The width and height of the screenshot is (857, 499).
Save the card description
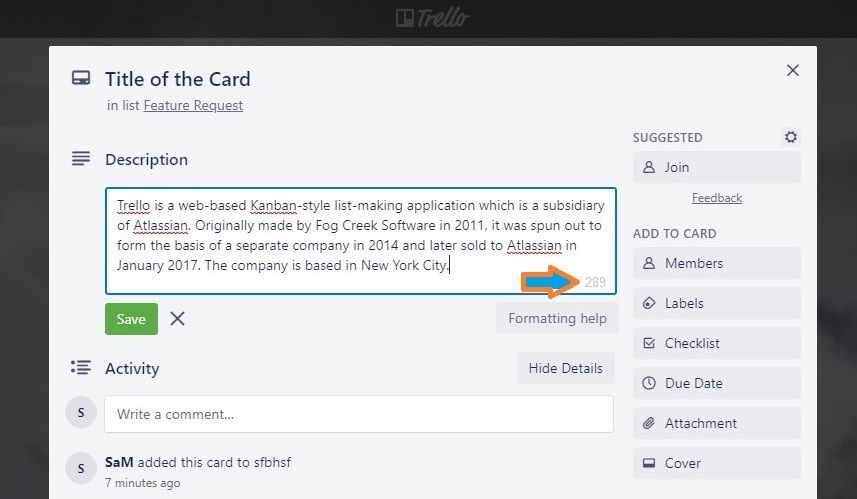(131, 319)
